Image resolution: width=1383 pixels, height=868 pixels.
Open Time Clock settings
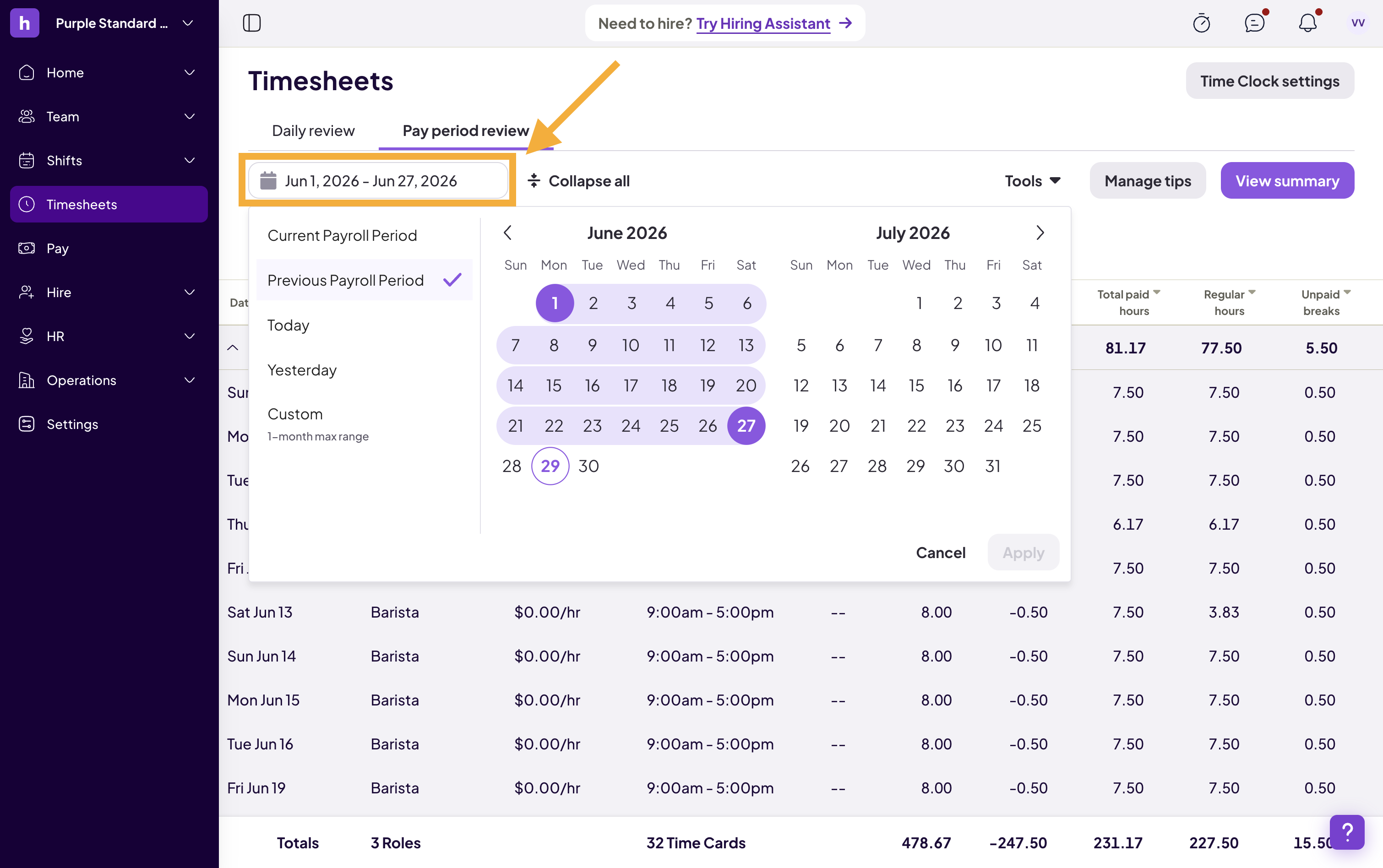[x=1269, y=81]
